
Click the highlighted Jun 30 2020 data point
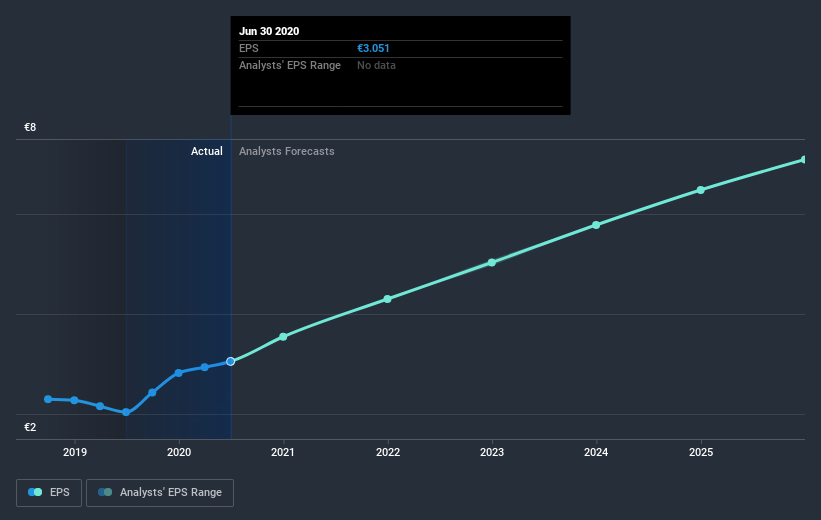pos(230,361)
